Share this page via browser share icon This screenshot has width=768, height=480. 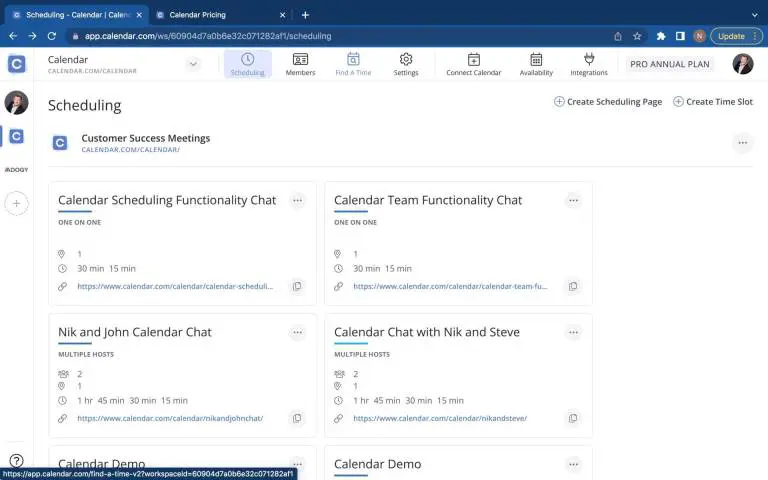(x=618, y=36)
